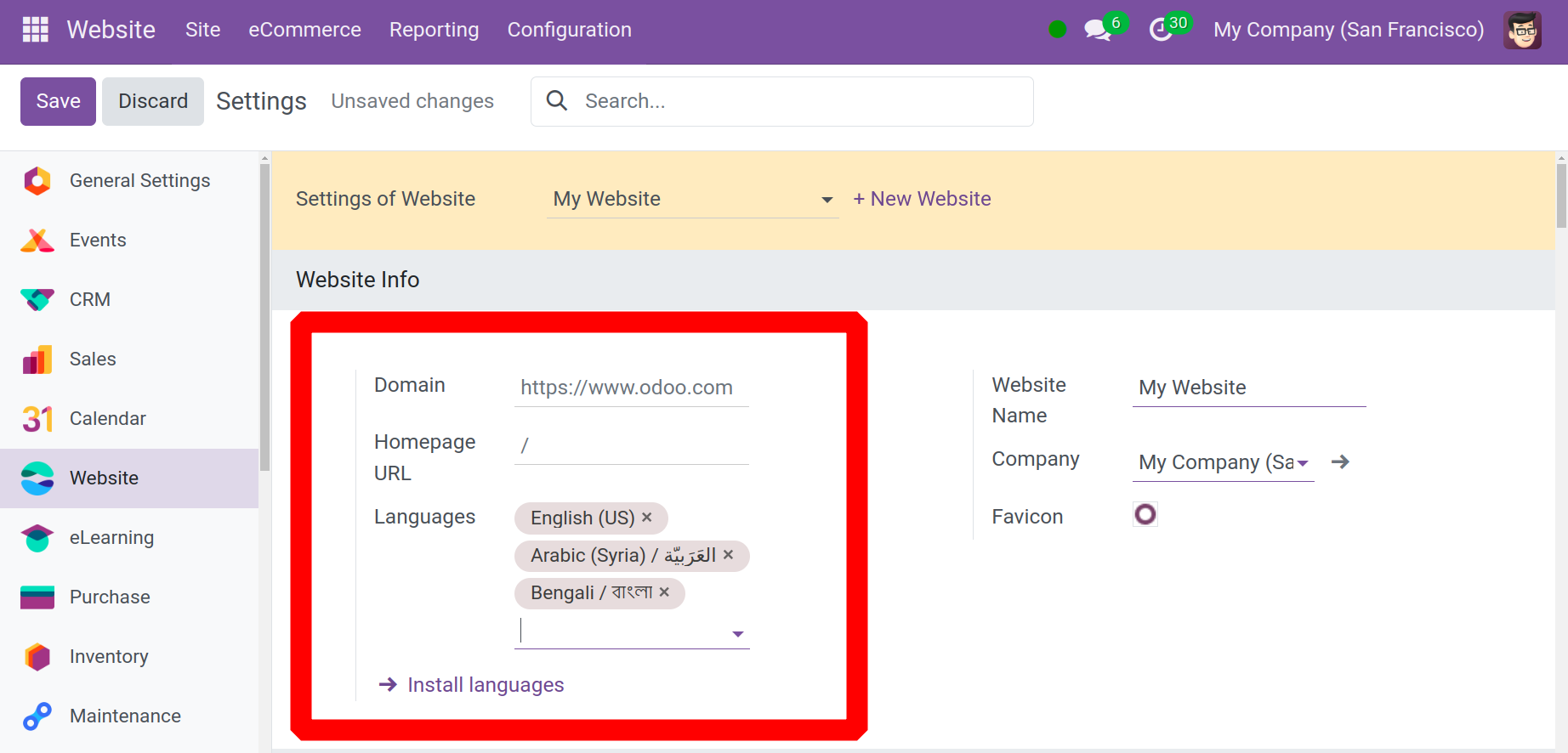Screen dimensions: 1568x753
Task: Click the Domain input field
Action: (x=631, y=388)
